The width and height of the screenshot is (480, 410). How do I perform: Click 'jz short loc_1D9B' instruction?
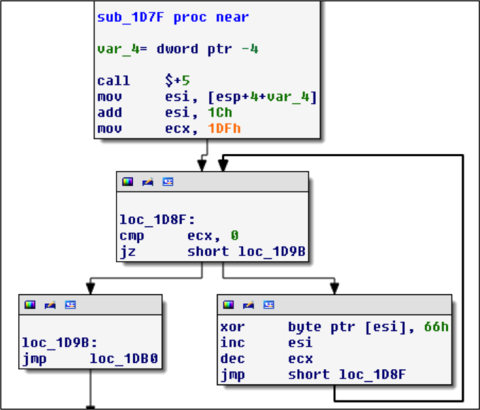point(212,252)
